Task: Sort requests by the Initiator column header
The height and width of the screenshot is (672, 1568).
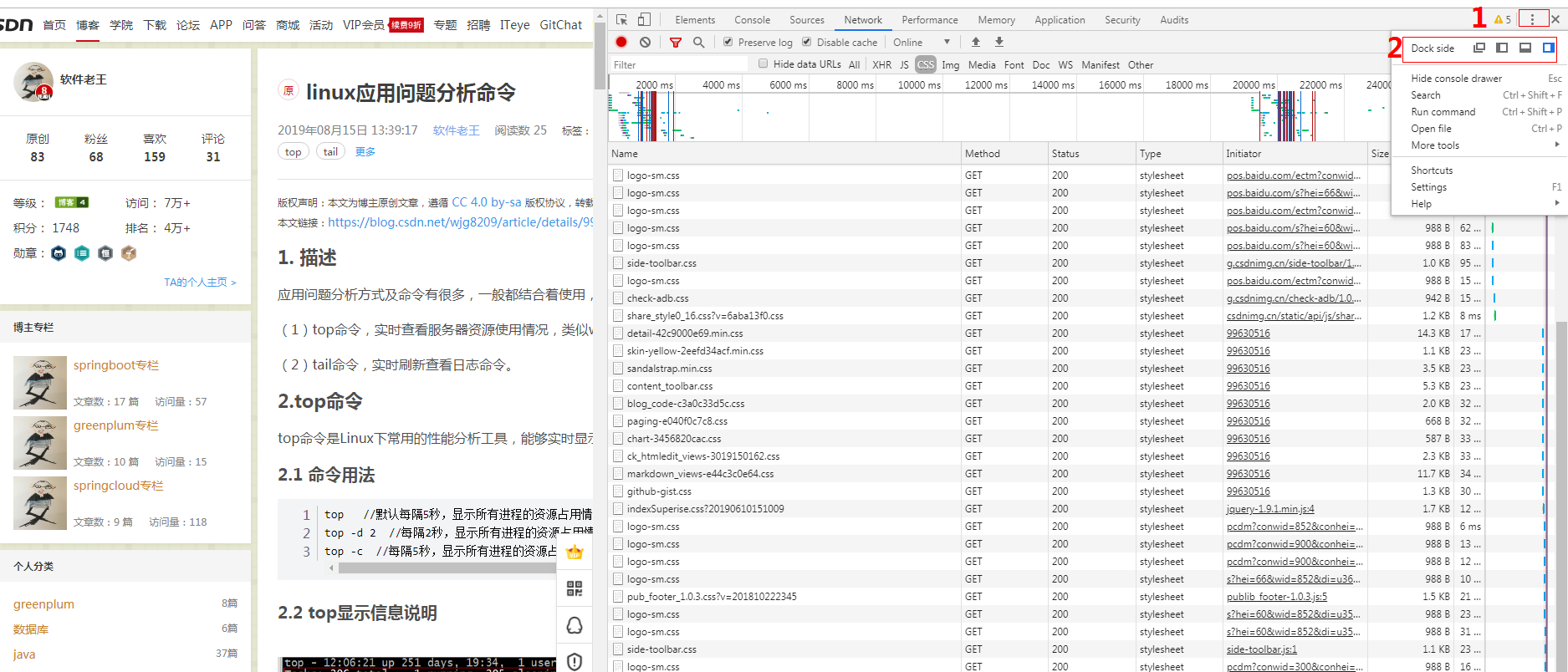Action: 1295,154
